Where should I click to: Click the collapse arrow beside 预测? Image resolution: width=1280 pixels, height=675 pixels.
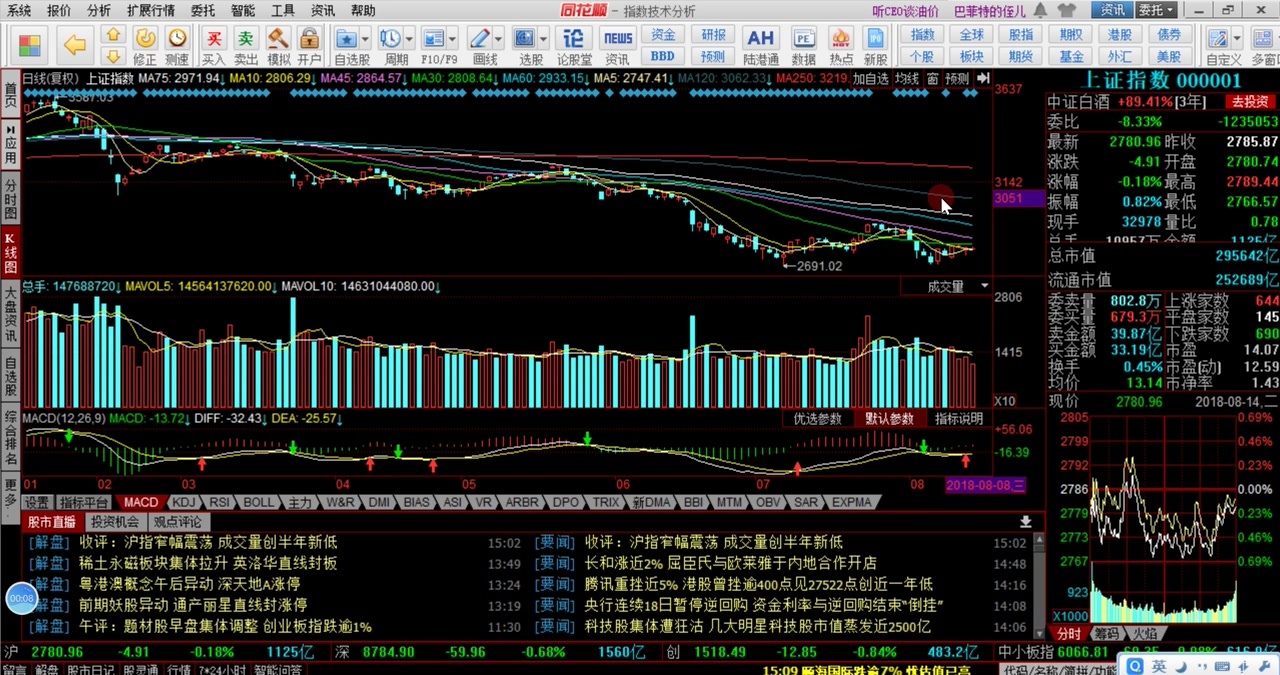[x=983, y=78]
